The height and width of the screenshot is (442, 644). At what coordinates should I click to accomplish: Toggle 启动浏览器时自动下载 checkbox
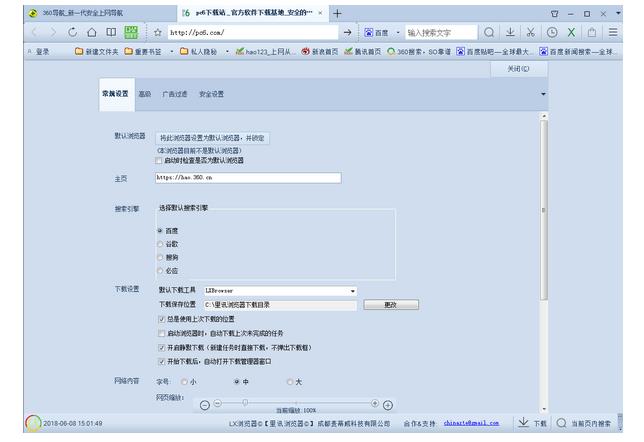[161, 334]
